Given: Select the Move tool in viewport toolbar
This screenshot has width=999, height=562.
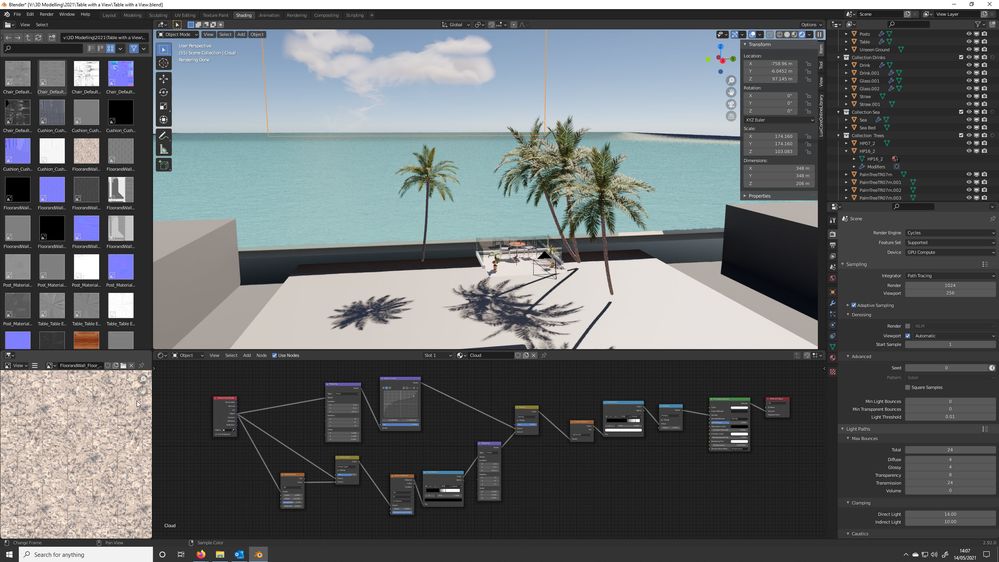Looking at the screenshot, I should 164,79.
